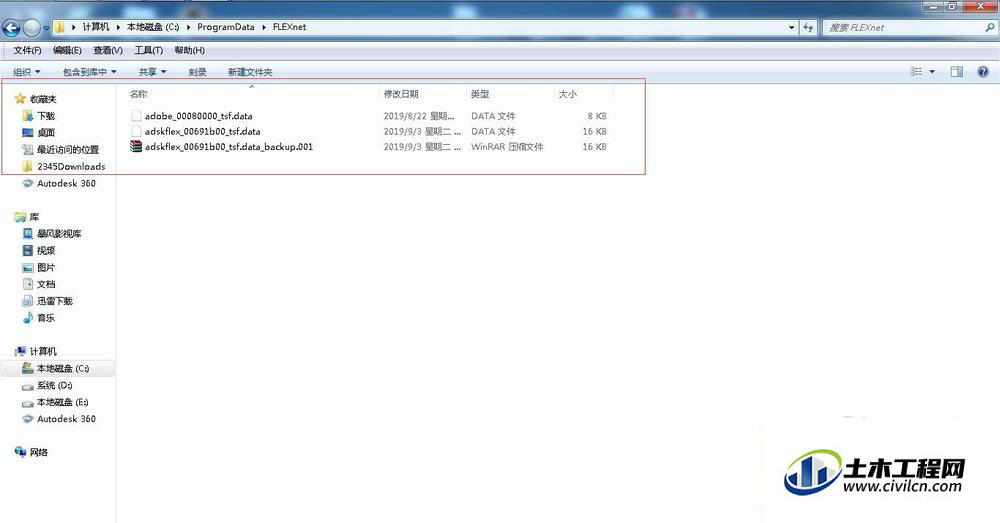Click ProgramData in the address path

(226, 27)
